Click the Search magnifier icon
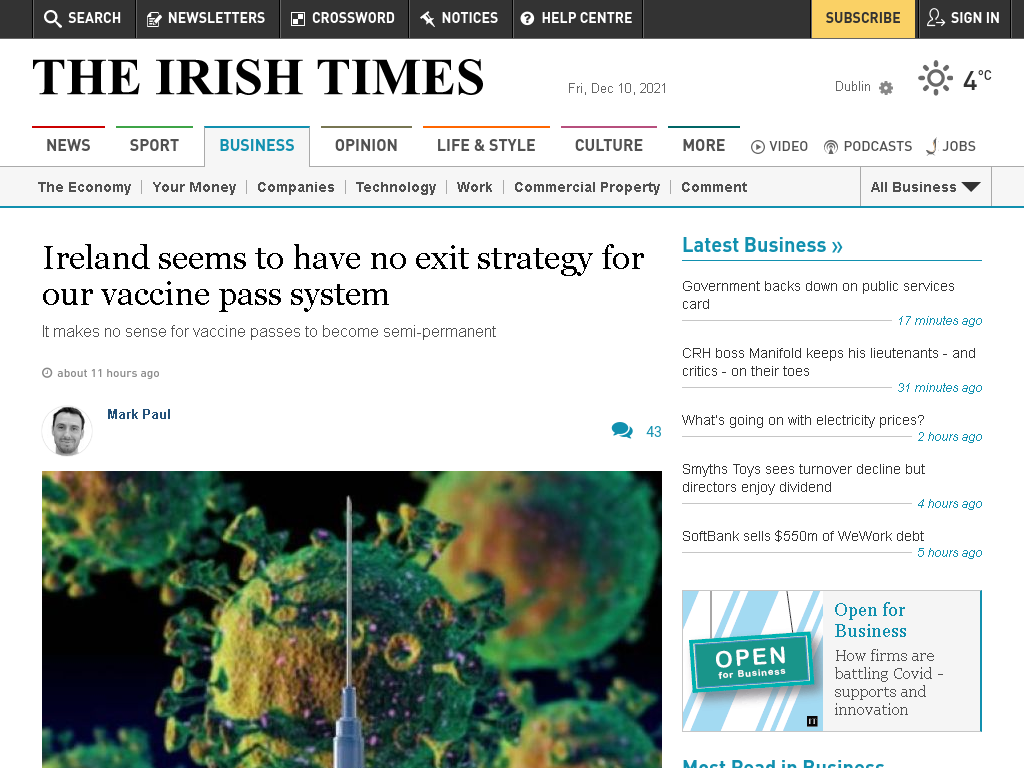1024x768 pixels. tap(52, 18)
